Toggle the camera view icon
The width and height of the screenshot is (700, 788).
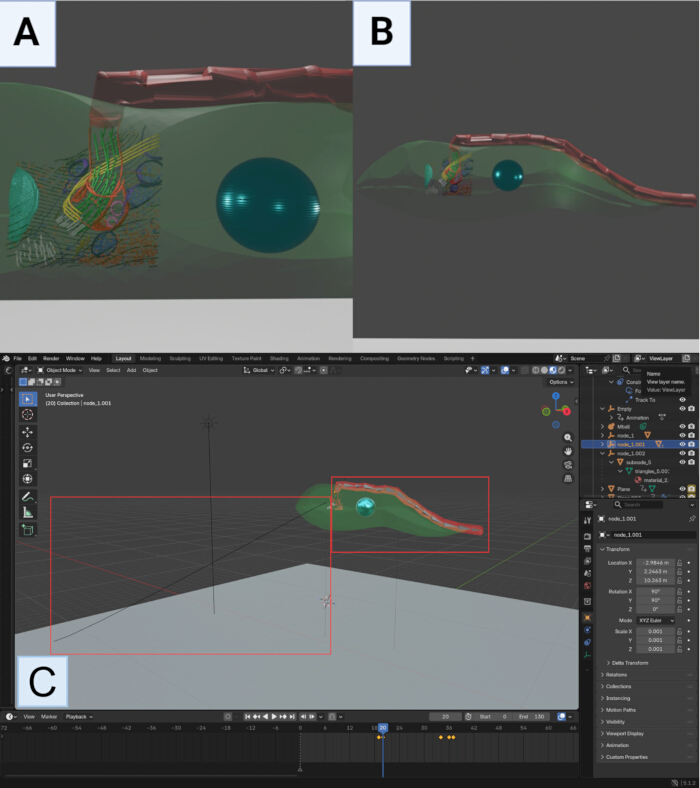(x=568, y=465)
